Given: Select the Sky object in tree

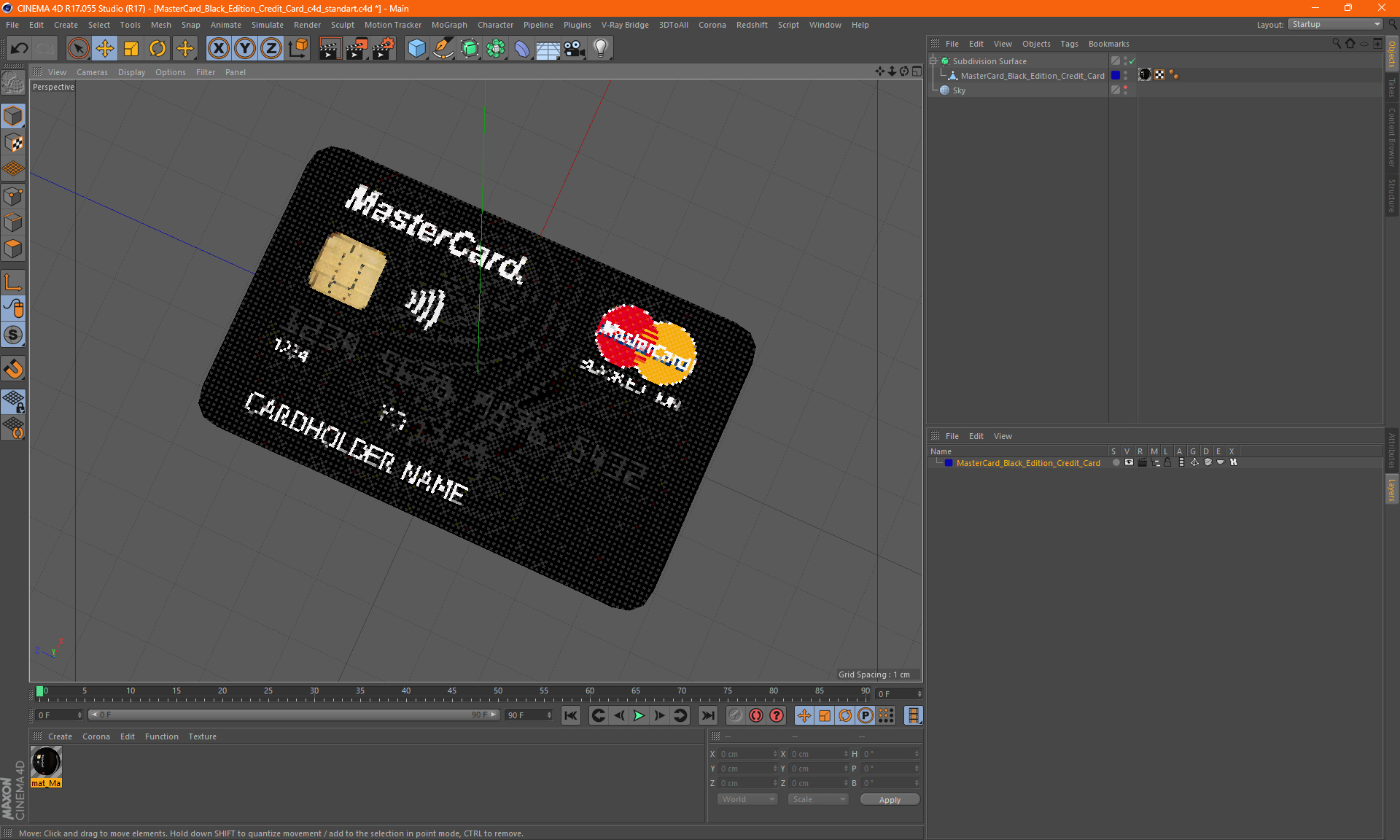Looking at the screenshot, I should click(959, 90).
